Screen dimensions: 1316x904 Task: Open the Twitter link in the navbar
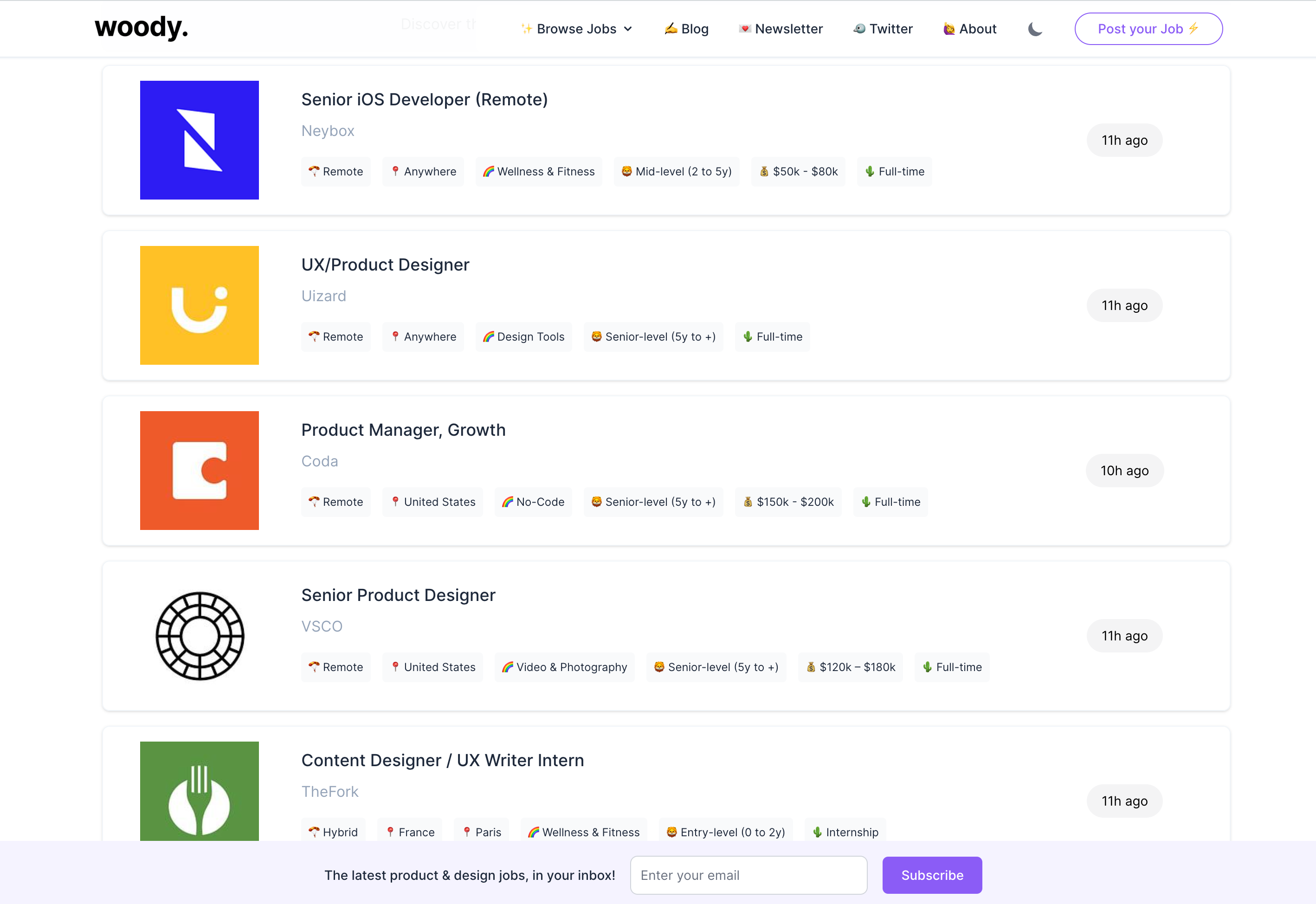pos(883,29)
